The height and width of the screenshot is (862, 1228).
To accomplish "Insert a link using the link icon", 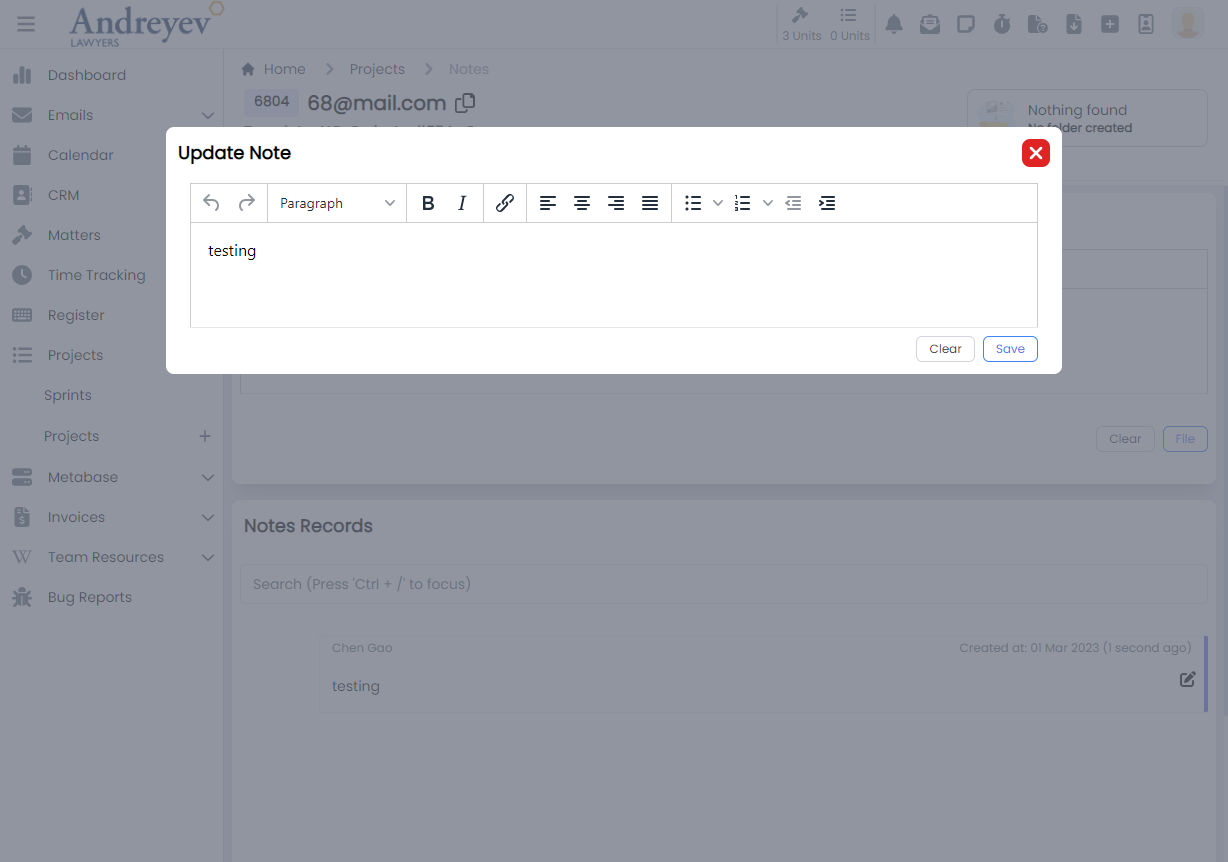I will [505, 203].
